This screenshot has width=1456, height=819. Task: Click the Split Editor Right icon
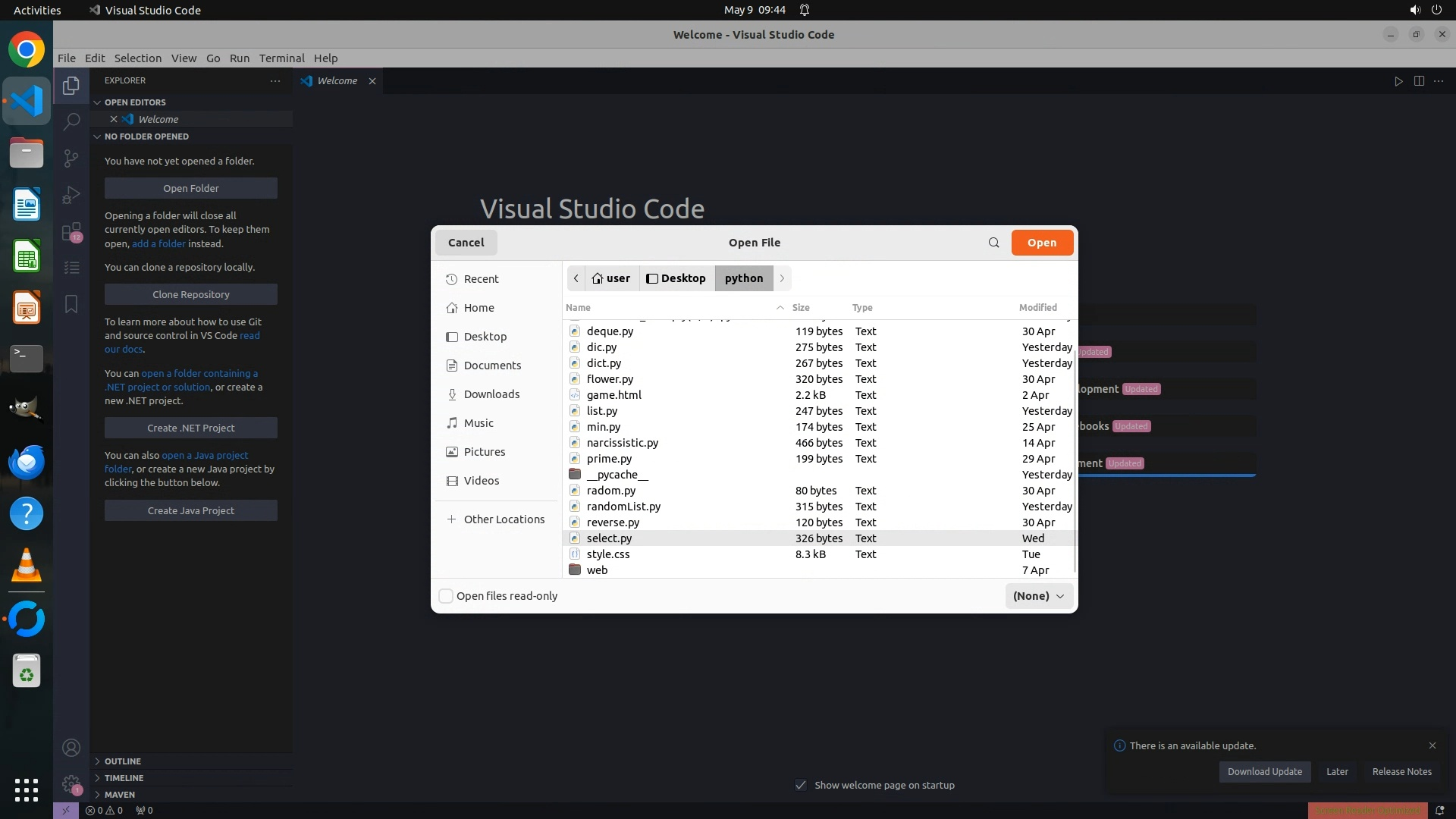(x=1419, y=81)
